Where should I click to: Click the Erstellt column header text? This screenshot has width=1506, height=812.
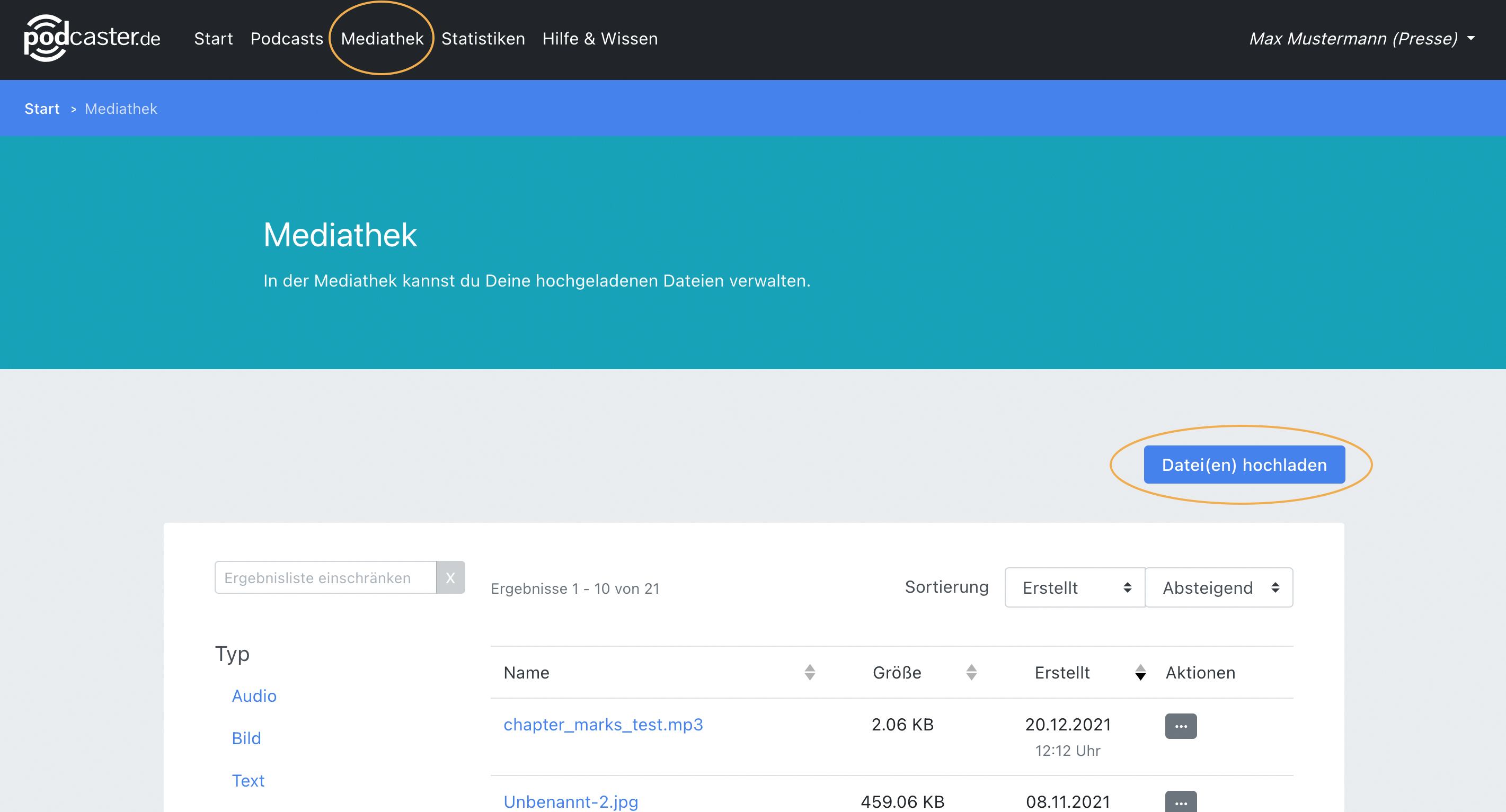coord(1062,672)
